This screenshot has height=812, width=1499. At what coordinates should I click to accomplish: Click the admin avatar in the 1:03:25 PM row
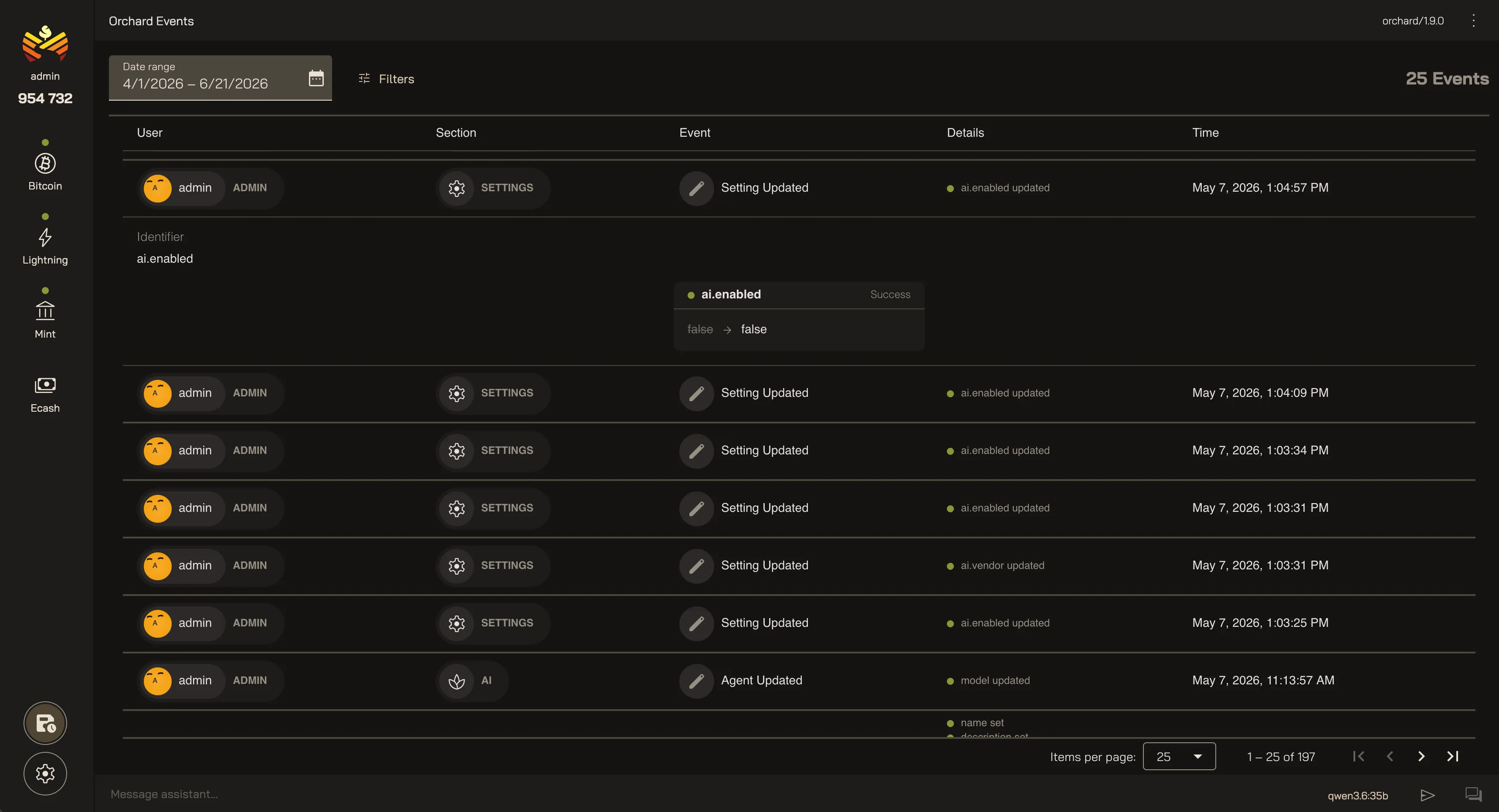(158, 623)
